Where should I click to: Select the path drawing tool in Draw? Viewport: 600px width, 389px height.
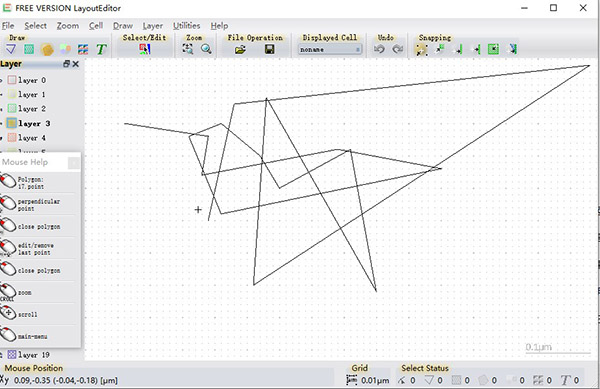(x=11, y=49)
